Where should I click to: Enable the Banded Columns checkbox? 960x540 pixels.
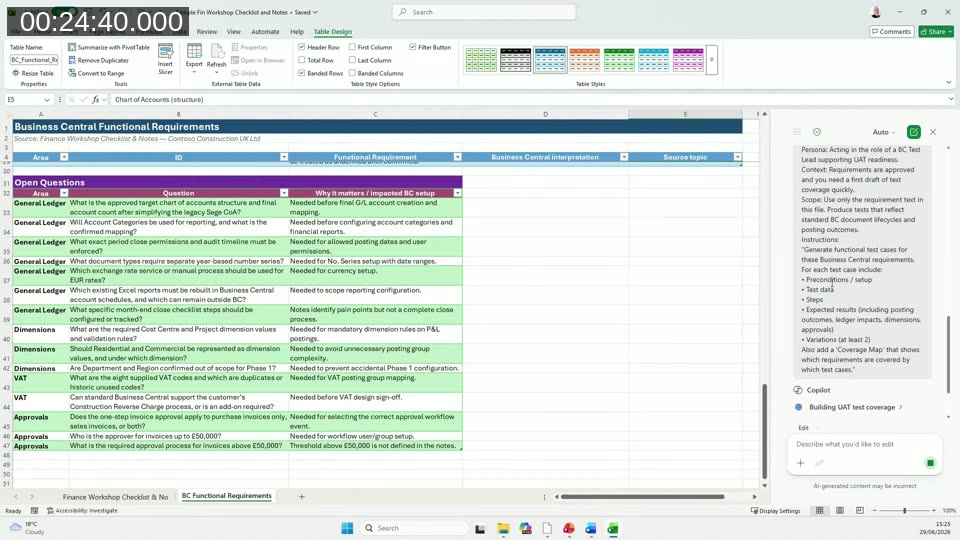[353, 73]
